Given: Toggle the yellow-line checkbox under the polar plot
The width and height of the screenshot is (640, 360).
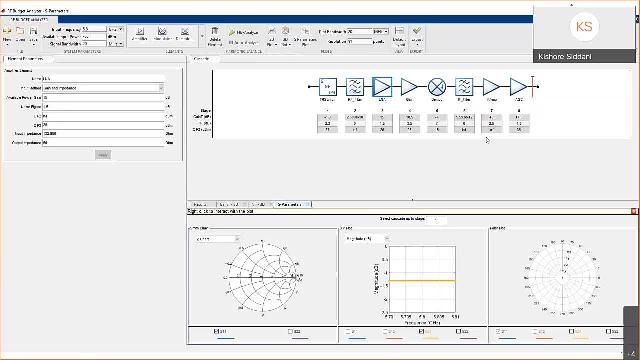Looking at the screenshot, I should click(x=571, y=331).
